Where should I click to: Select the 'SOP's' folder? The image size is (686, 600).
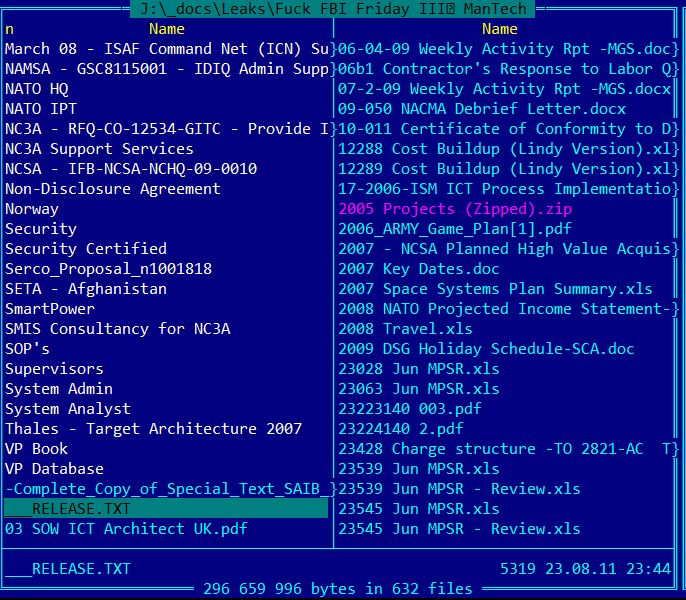(28, 349)
